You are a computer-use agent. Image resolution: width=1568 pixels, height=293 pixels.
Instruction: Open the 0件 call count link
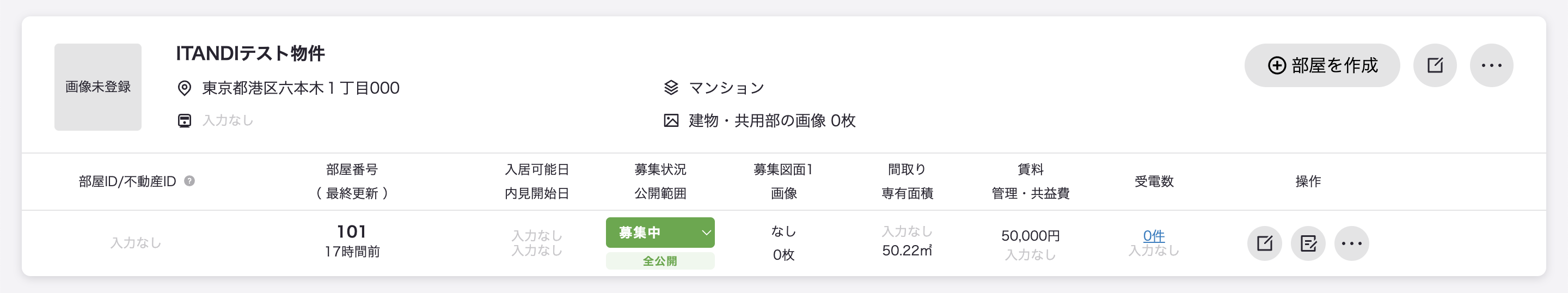tap(1154, 235)
